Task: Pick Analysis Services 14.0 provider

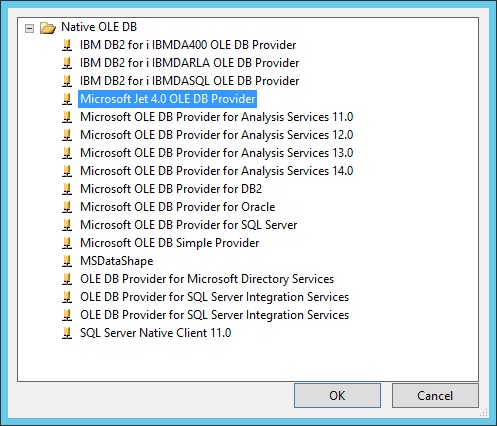Action: tap(216, 171)
